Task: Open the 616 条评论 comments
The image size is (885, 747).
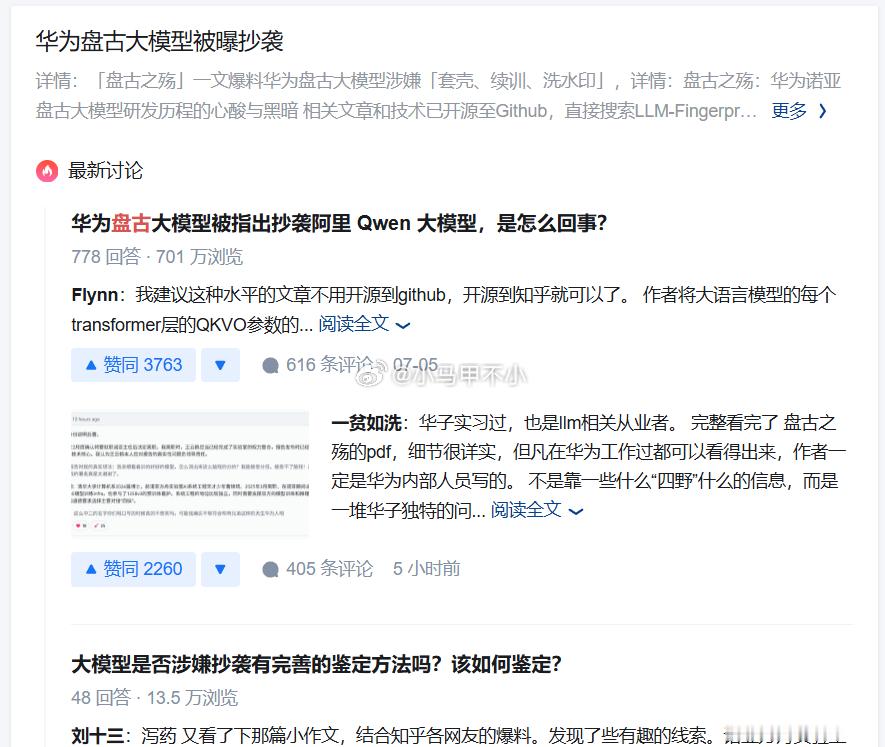Action: [x=329, y=365]
